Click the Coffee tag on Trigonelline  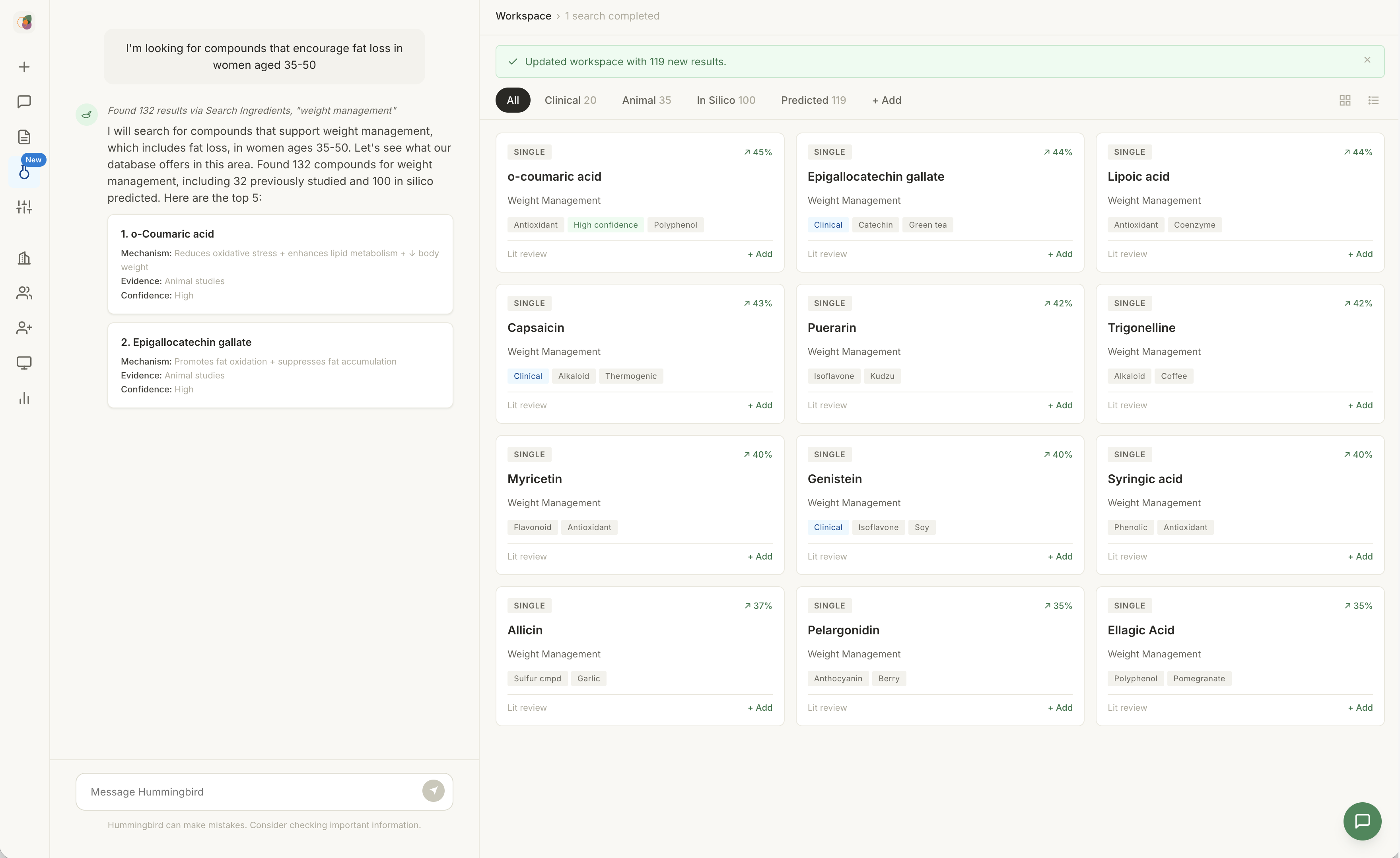point(1173,376)
